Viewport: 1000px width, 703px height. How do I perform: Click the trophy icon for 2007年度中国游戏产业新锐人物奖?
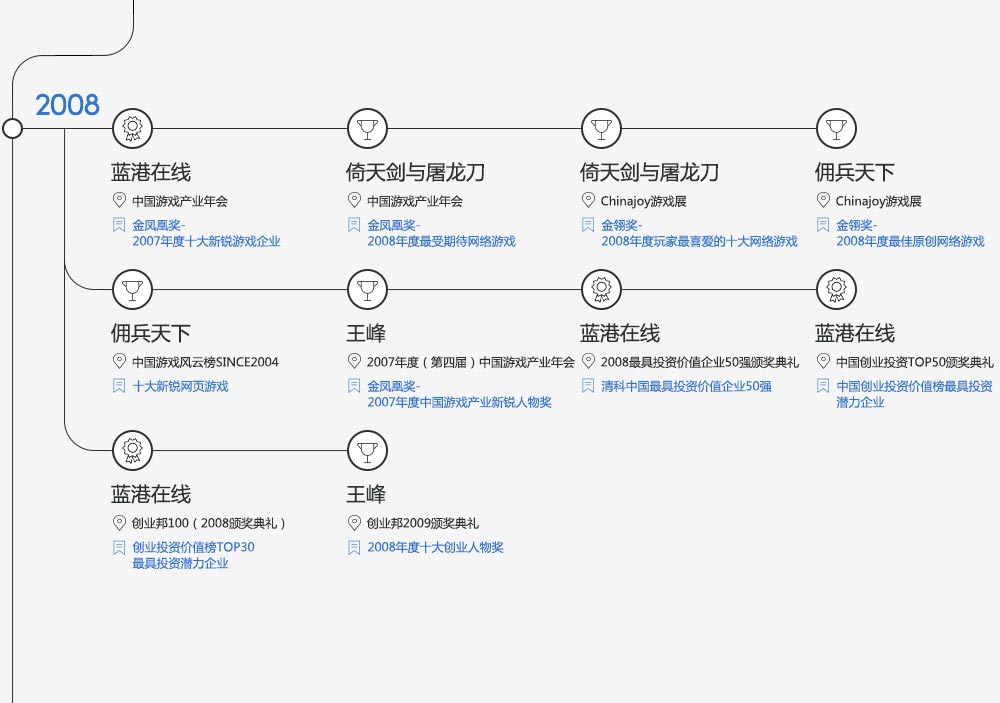pyautogui.click(x=367, y=289)
